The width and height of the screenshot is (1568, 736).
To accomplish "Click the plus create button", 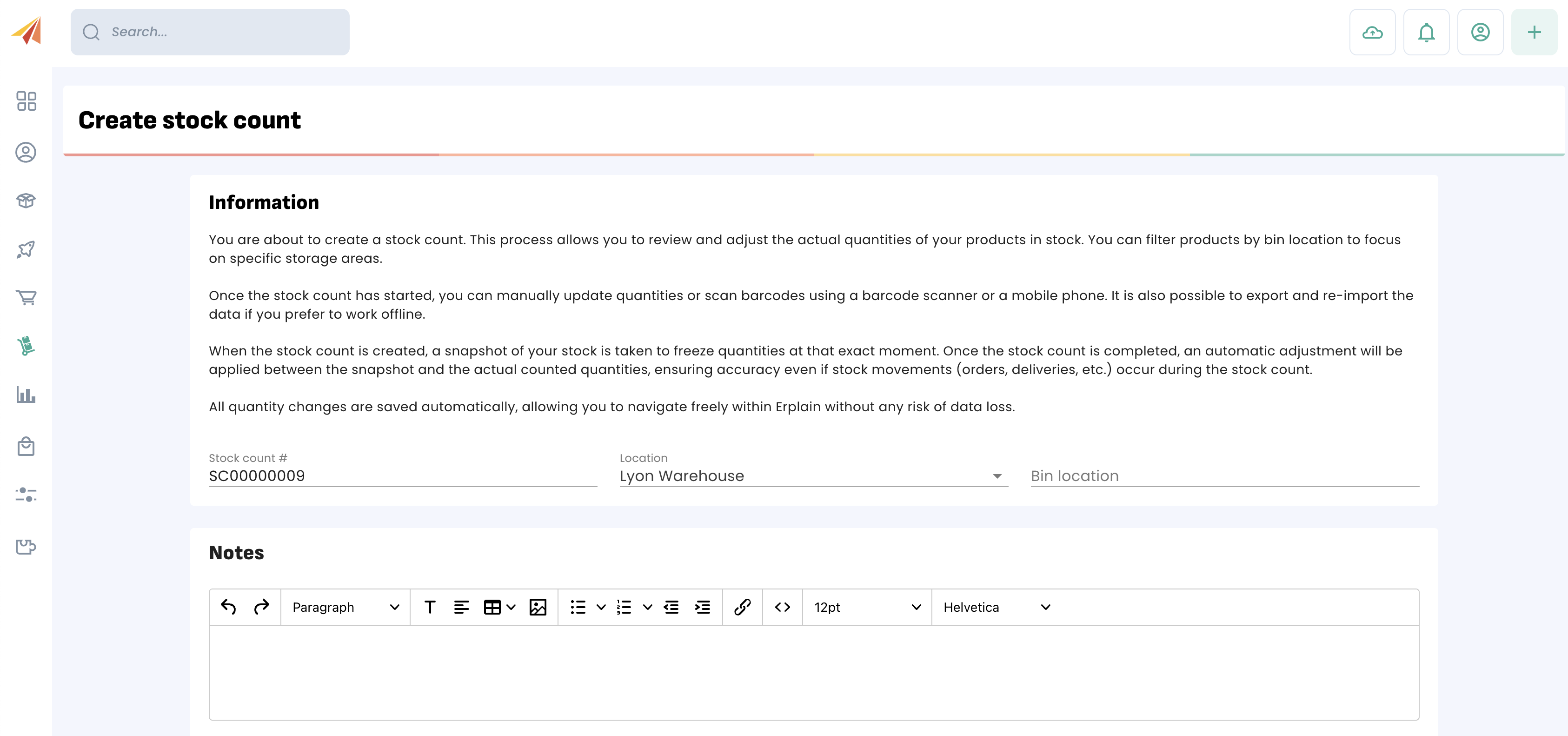I will coord(1534,32).
